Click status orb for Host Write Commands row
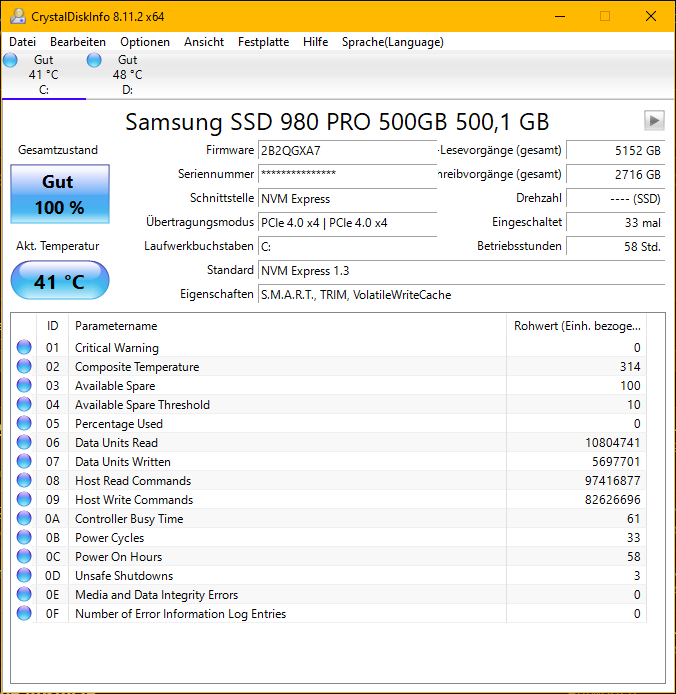The height and width of the screenshot is (694, 676). pos(24,500)
